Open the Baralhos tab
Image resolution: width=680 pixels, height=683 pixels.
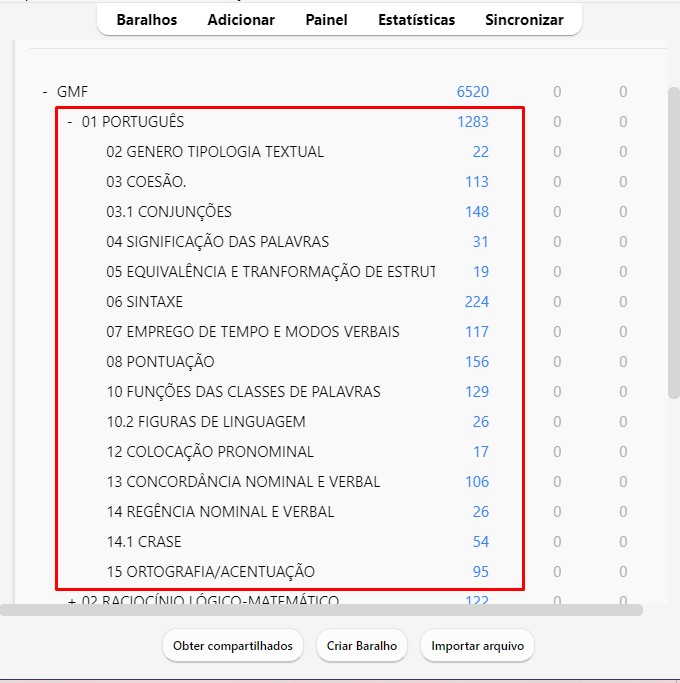(x=147, y=20)
